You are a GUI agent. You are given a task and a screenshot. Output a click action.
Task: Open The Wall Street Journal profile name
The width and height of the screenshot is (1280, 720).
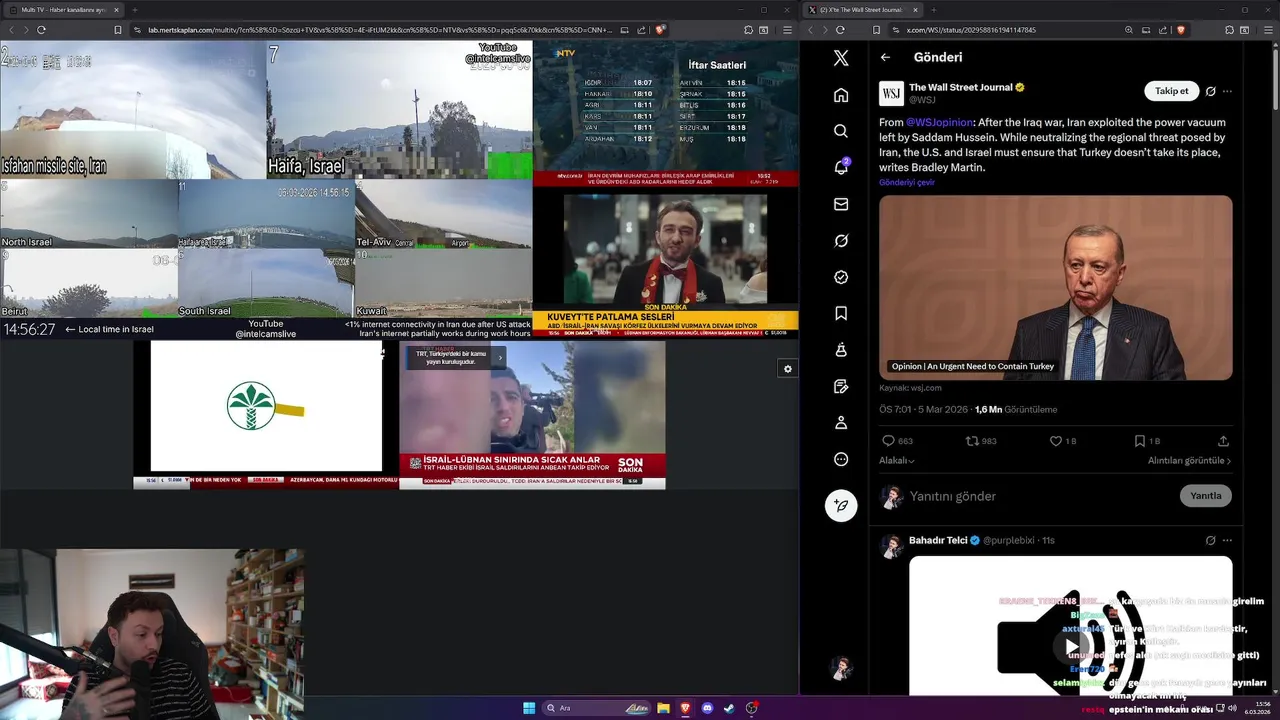click(x=961, y=88)
